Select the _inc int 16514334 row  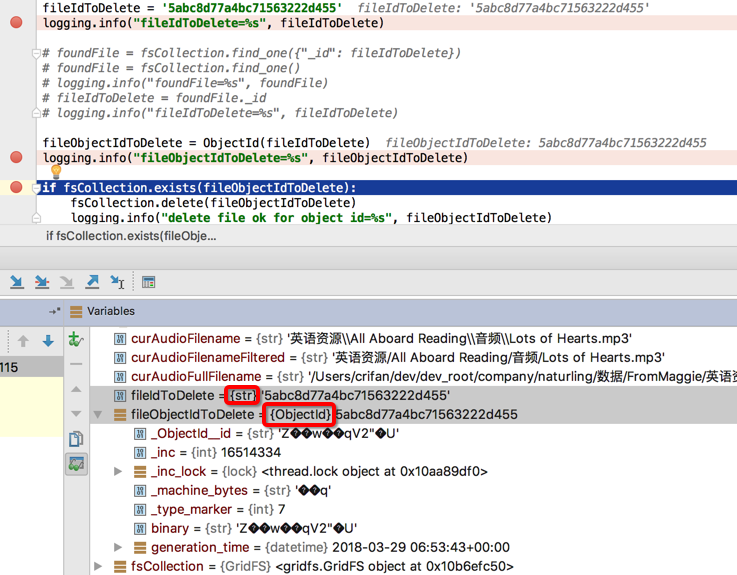[x=413, y=452]
